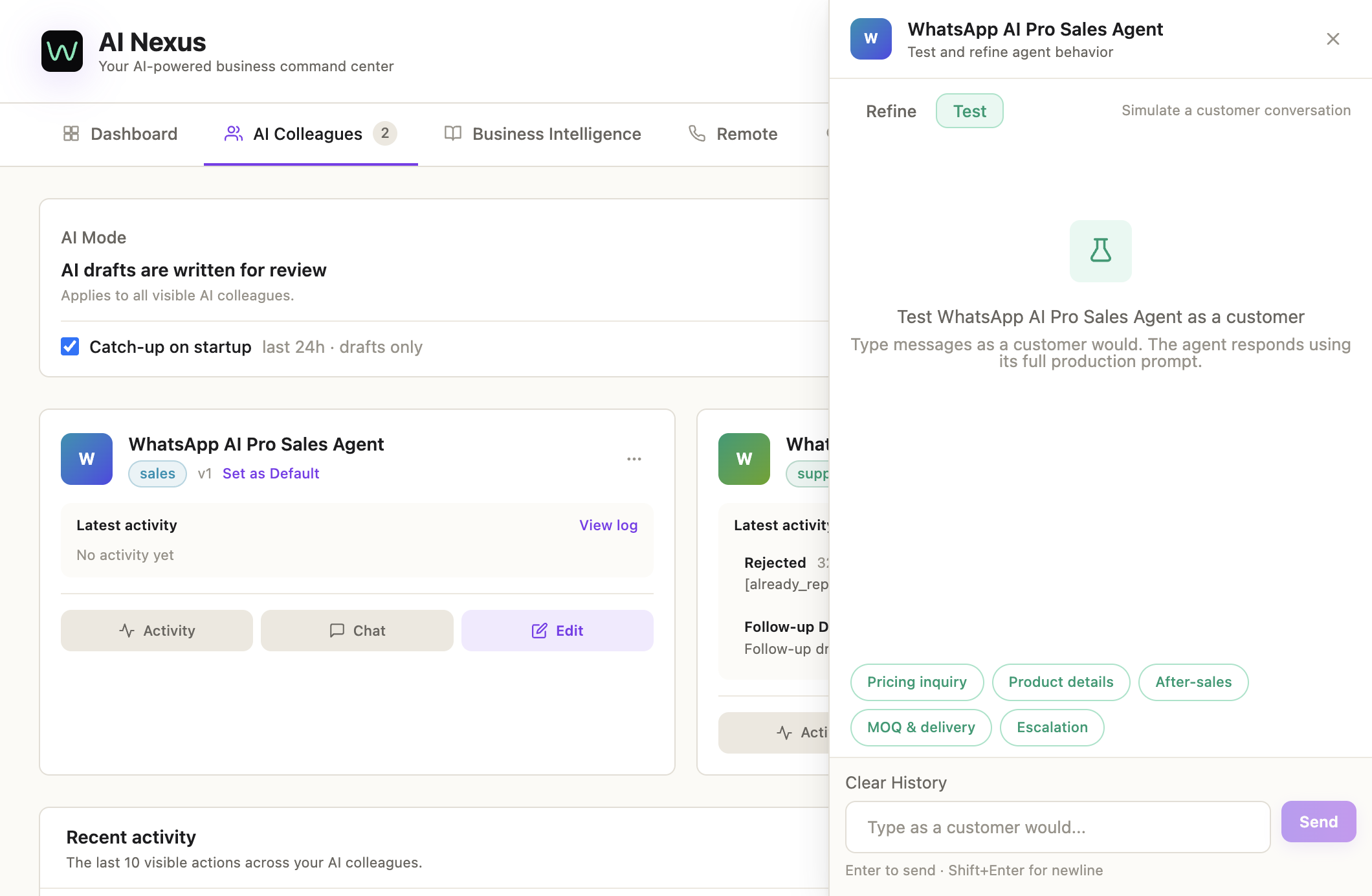Click the green W avatar on second agent card
Screen dimensions: 1372x896
744,459
